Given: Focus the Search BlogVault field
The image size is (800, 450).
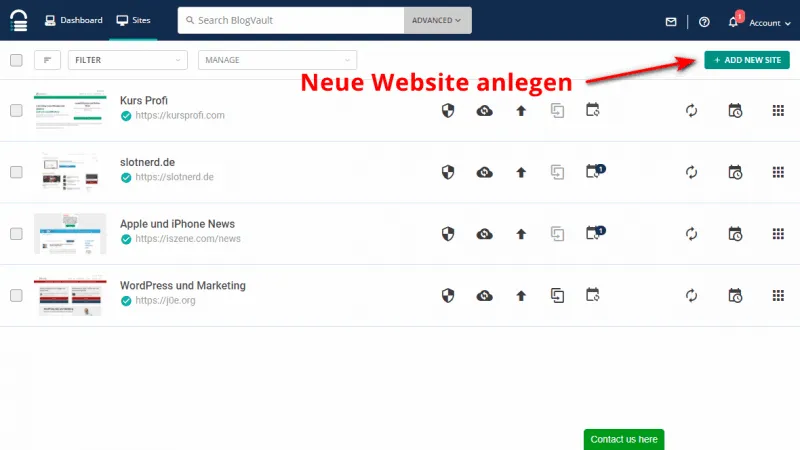Looking at the screenshot, I should coord(291,20).
